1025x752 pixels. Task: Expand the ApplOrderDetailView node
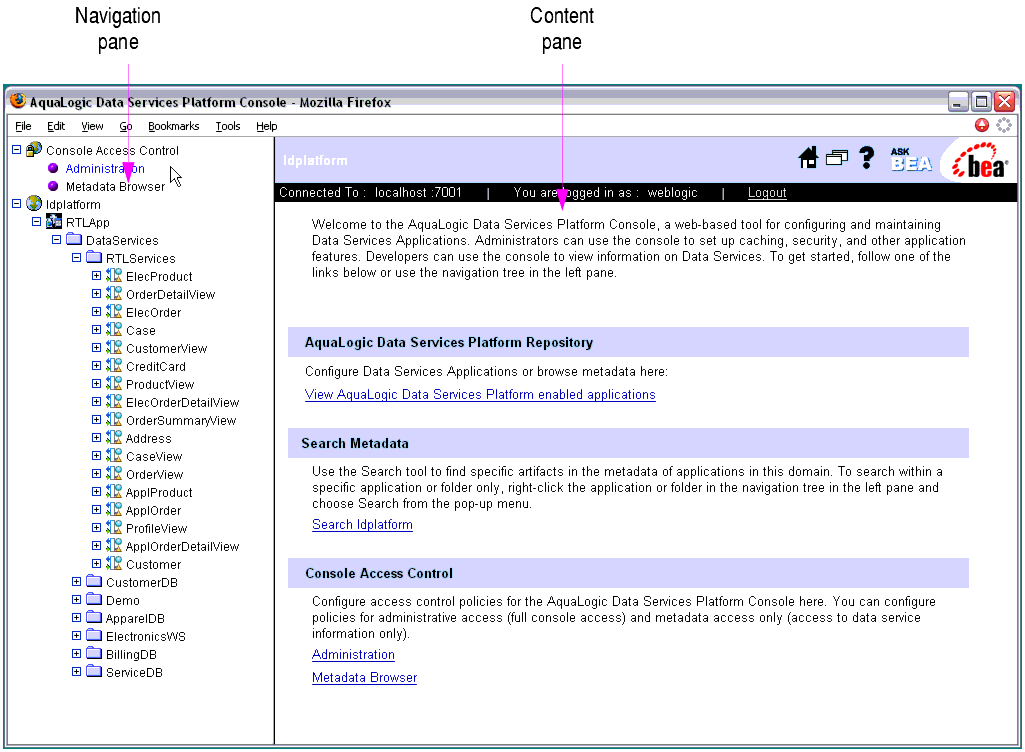click(96, 545)
